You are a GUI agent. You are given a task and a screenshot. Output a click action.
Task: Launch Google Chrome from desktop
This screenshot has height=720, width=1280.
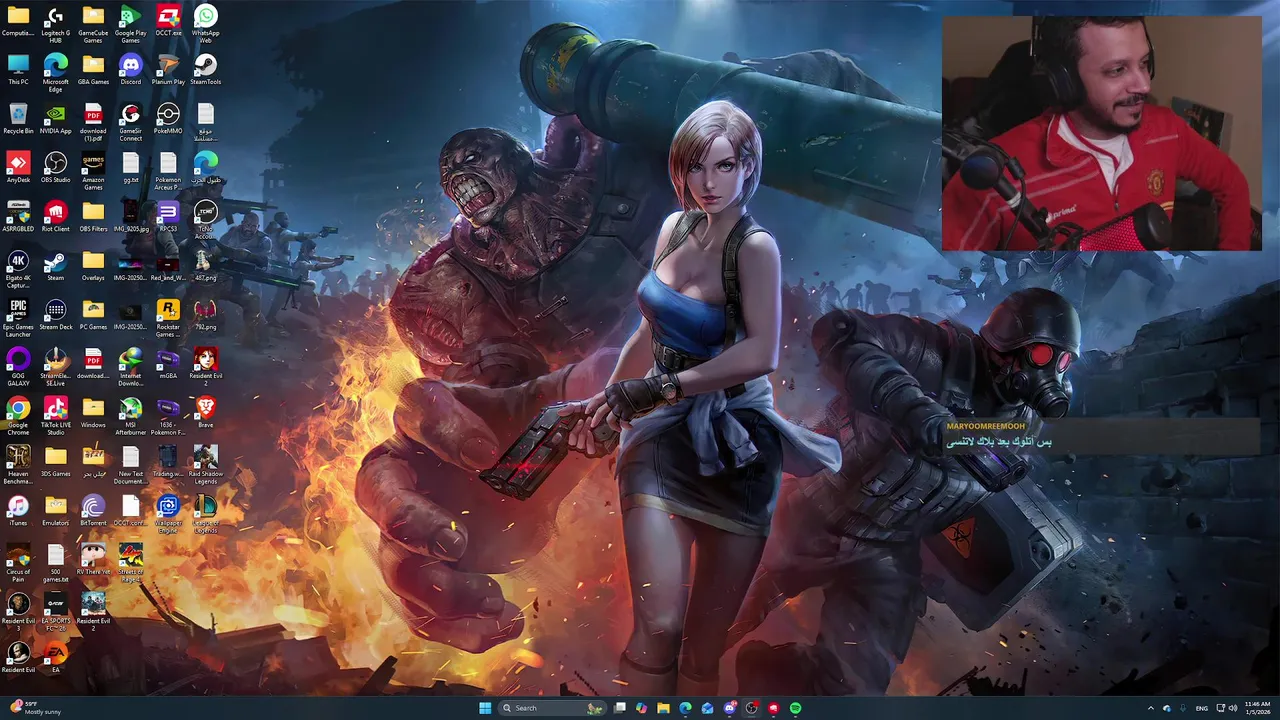point(18,415)
